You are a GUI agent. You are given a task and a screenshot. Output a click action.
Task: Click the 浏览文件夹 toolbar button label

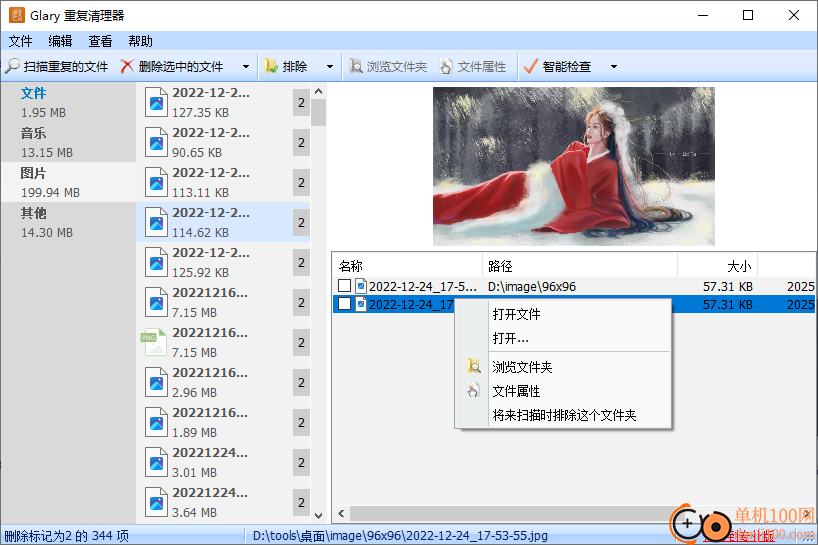click(396, 67)
